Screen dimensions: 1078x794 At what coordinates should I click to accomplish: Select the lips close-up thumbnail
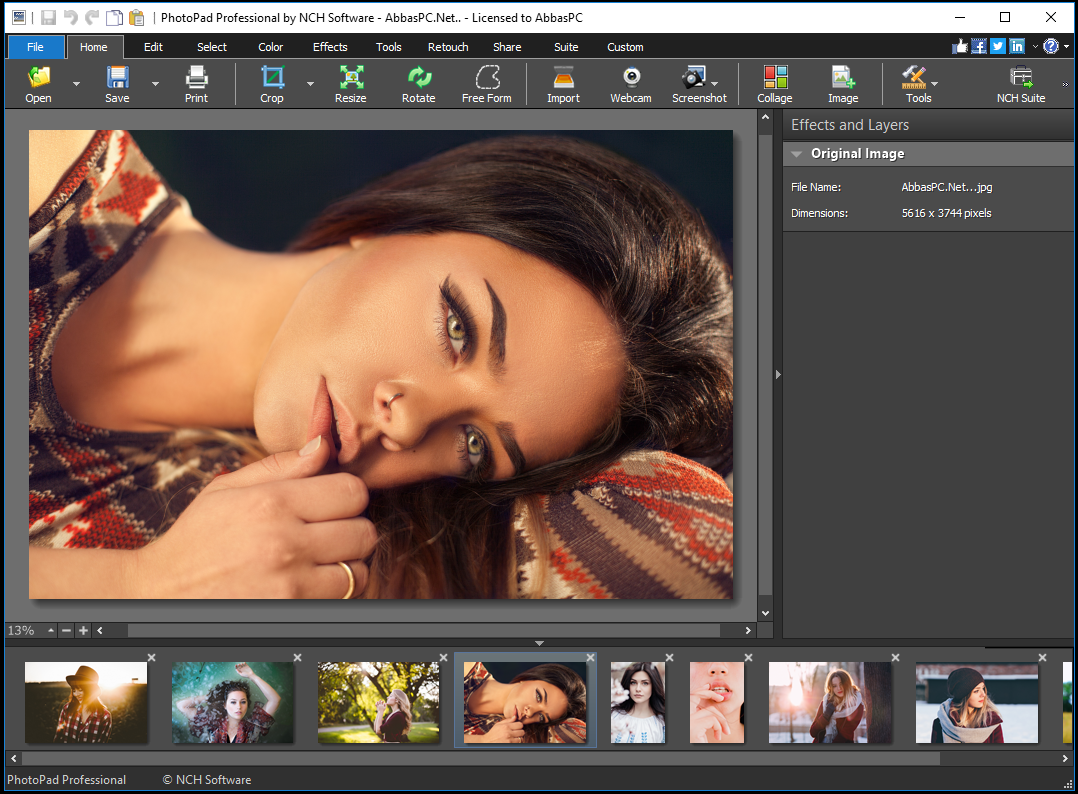[717, 703]
